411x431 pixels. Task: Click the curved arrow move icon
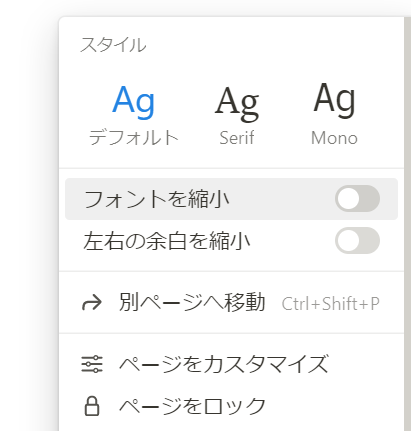[92, 303]
